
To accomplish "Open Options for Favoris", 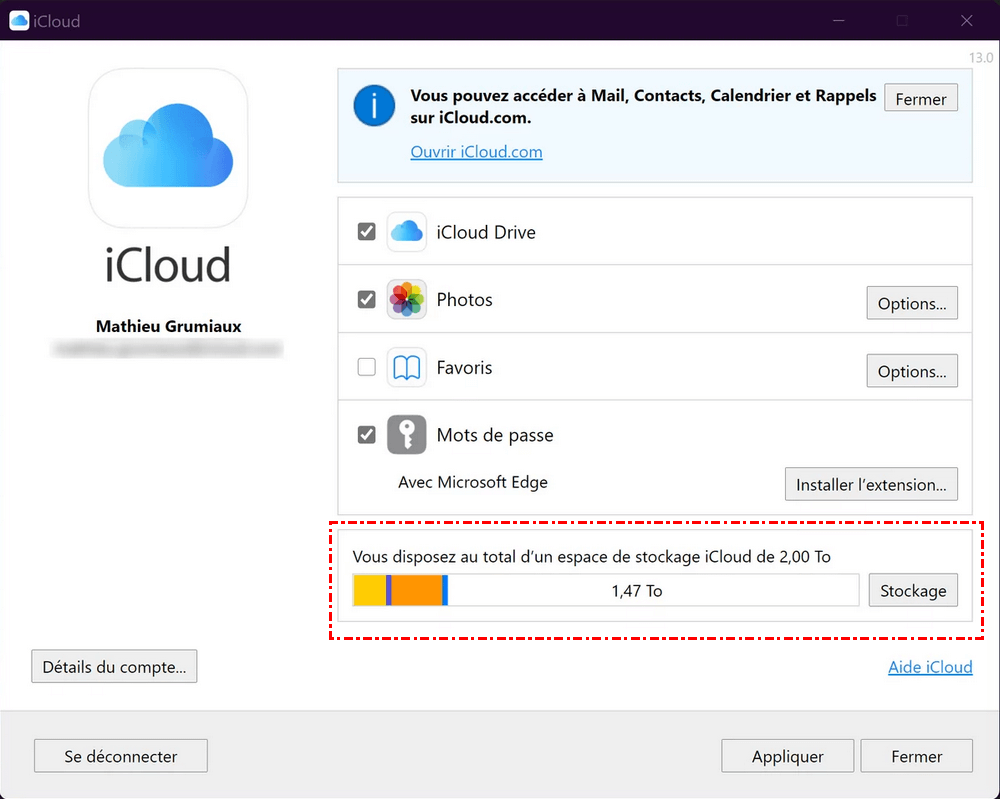I will 911,371.
